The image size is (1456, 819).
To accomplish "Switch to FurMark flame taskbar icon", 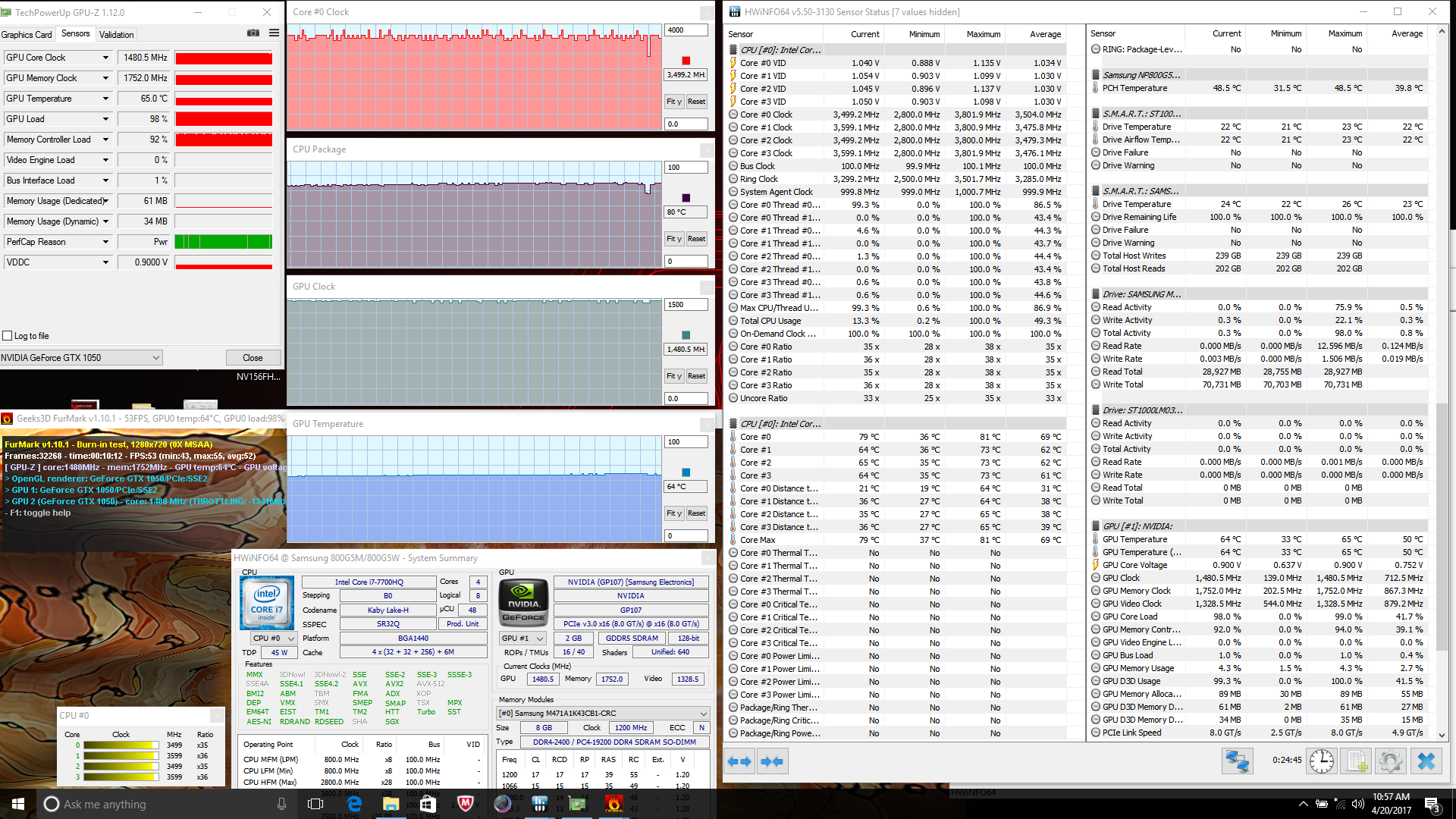I will tap(614, 804).
